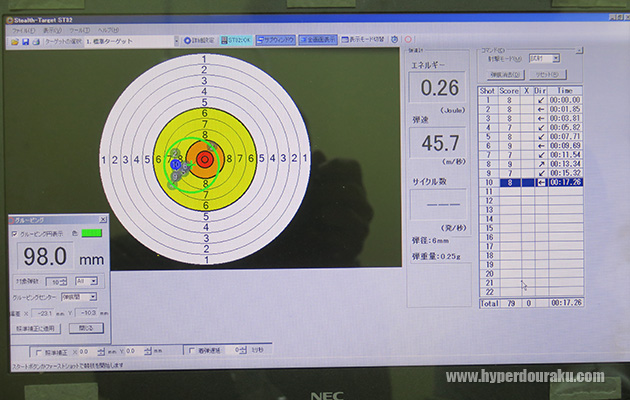Click the リセット reset button
Image resolution: width=630 pixels, height=400 pixels.
(549, 75)
